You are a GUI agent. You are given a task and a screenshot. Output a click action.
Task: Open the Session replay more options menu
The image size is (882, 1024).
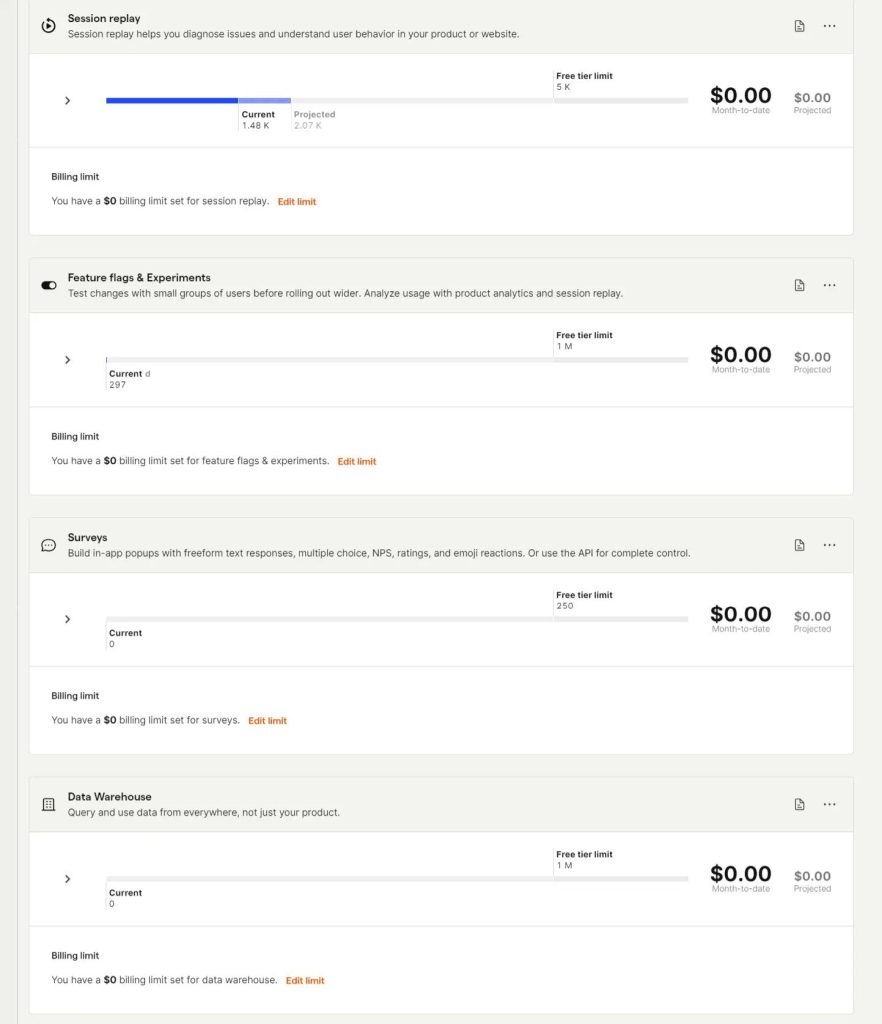click(x=829, y=26)
